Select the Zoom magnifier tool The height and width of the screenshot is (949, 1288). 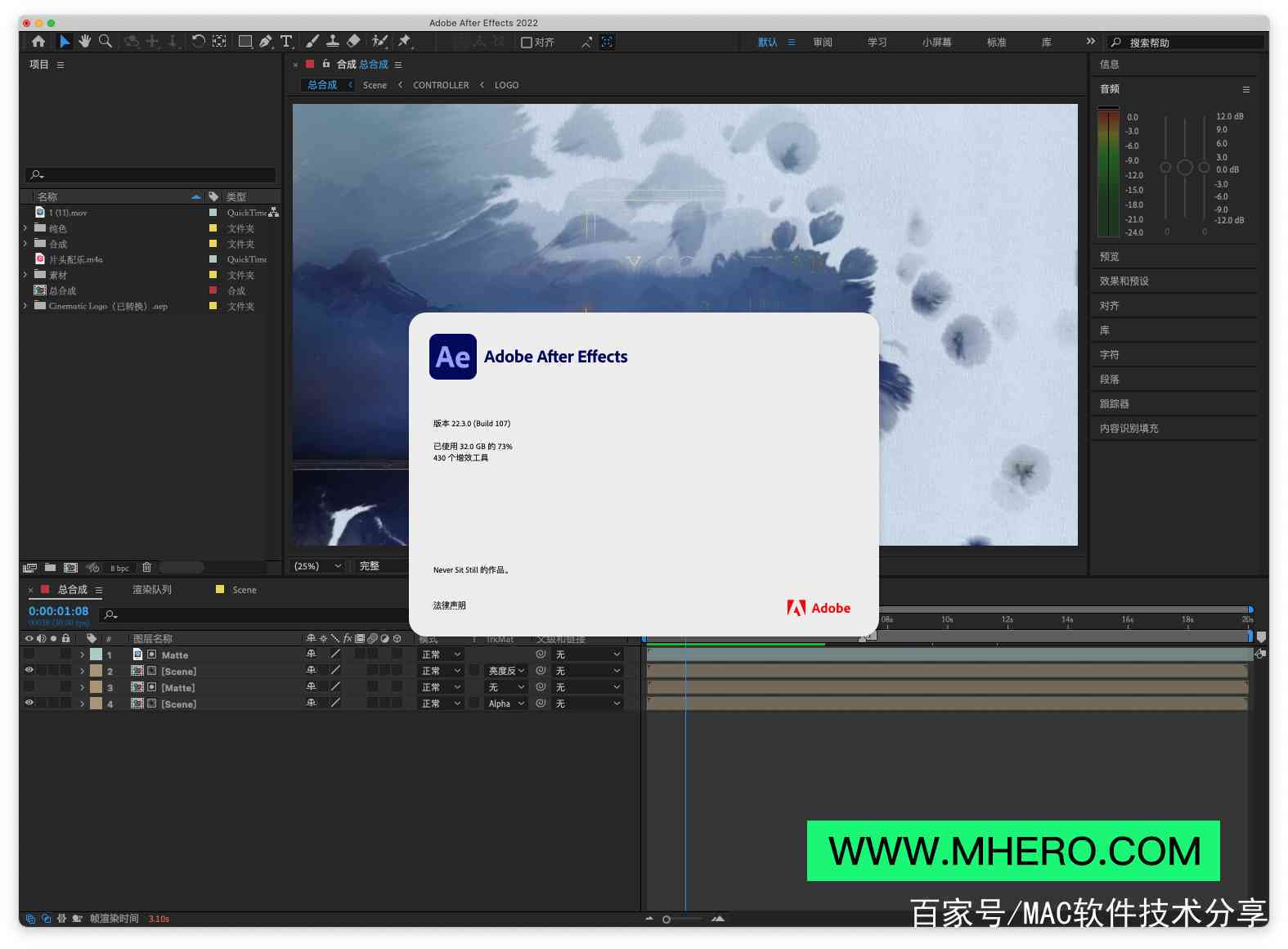[x=105, y=41]
